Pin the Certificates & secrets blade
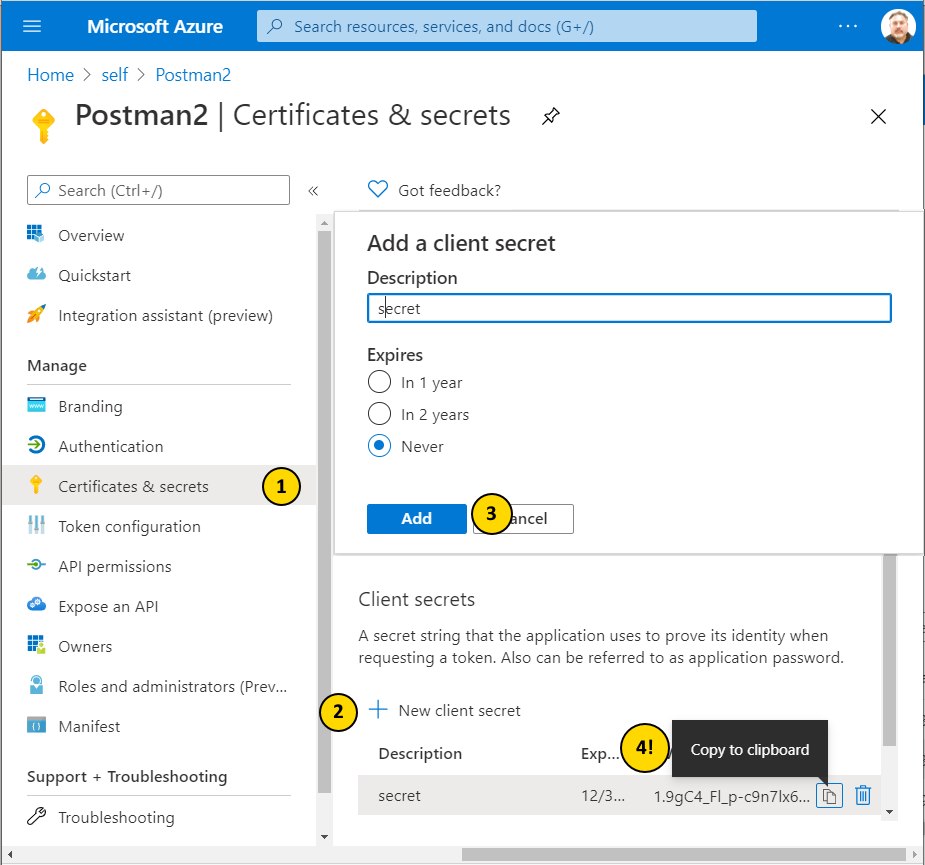The image size is (925, 865). point(550,116)
